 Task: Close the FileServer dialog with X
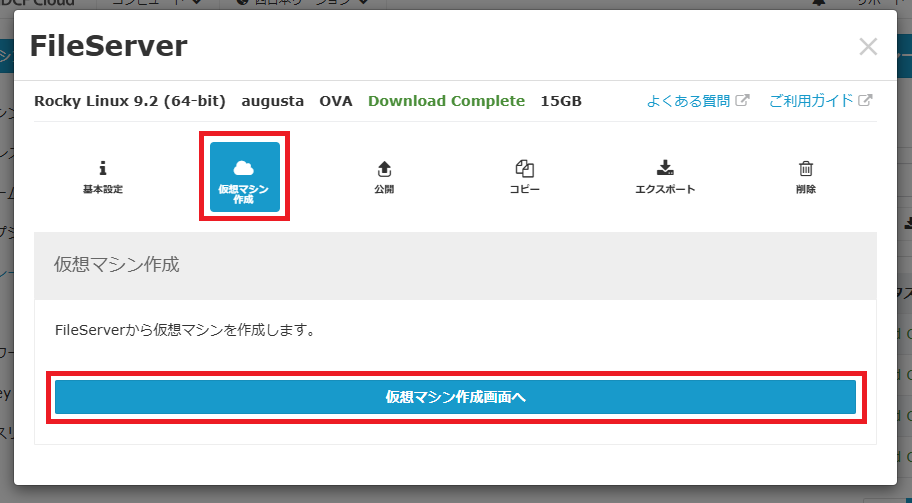point(868,46)
